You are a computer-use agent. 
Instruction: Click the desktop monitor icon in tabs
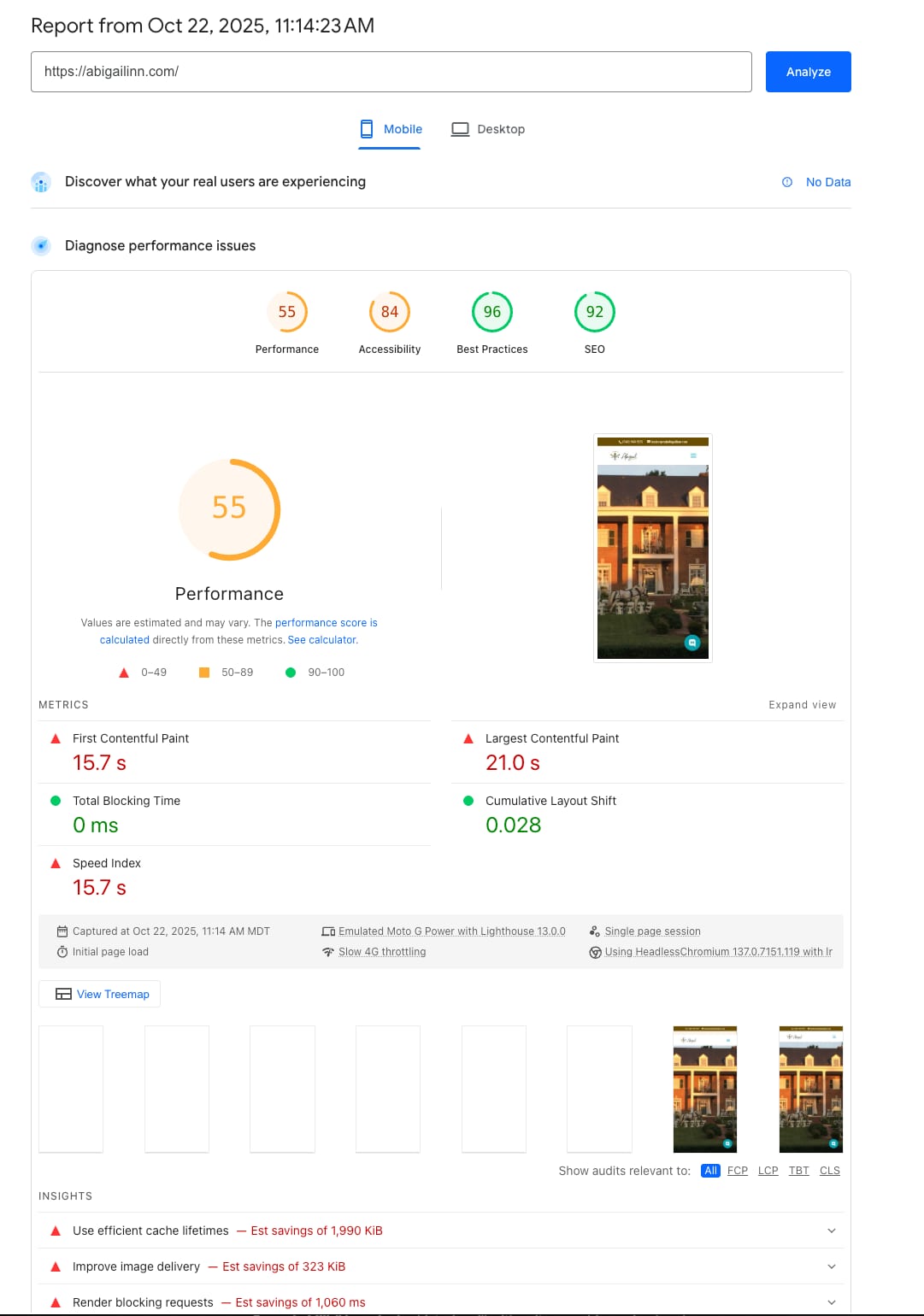coord(460,129)
